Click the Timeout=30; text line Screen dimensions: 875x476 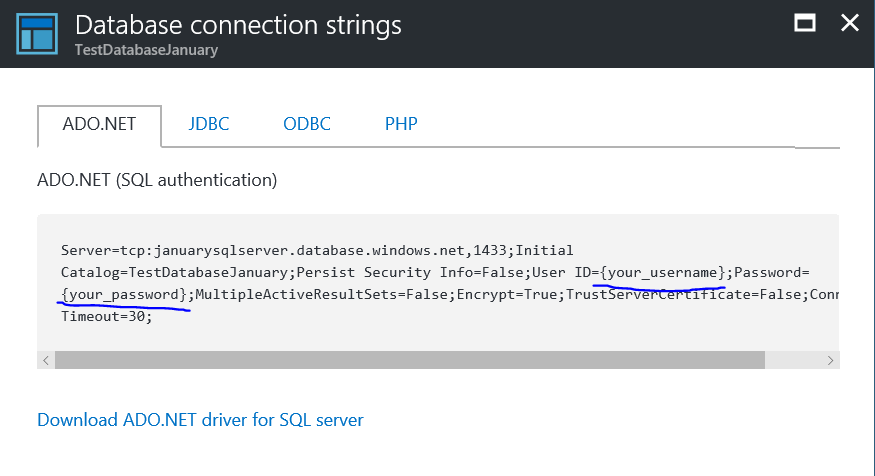click(107, 316)
